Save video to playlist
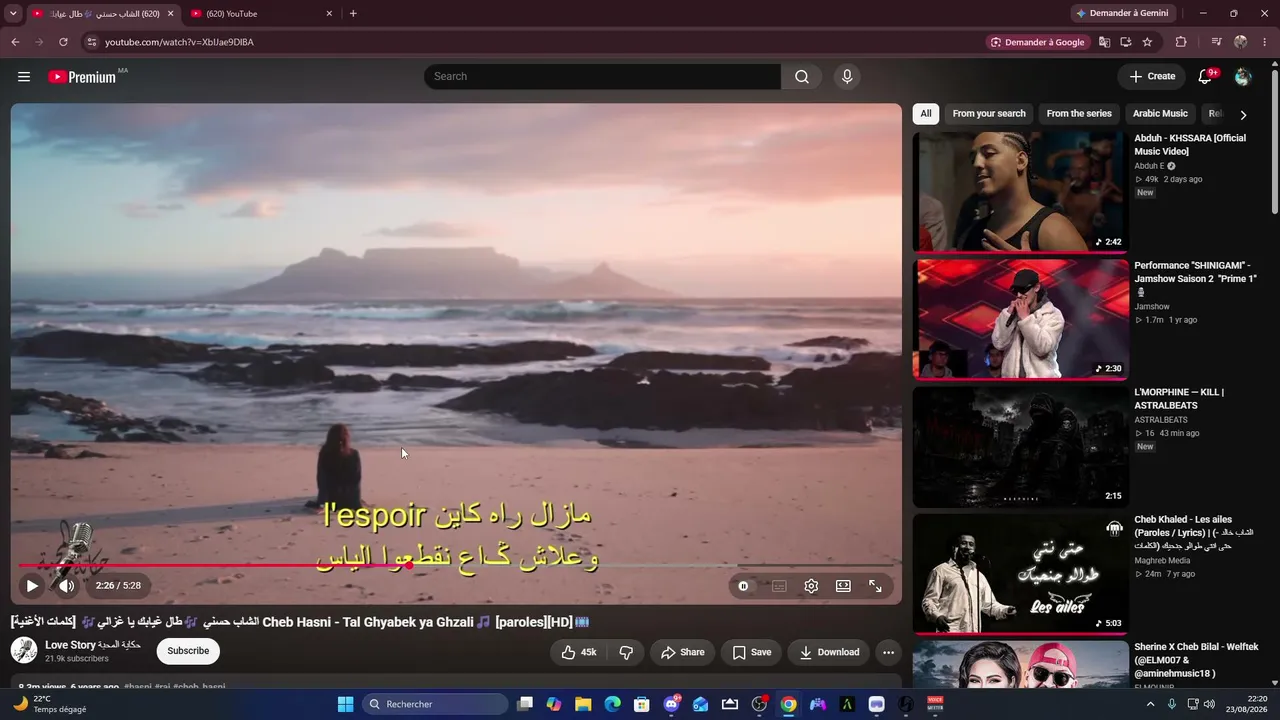Screen dimensions: 1280x720 751,652
